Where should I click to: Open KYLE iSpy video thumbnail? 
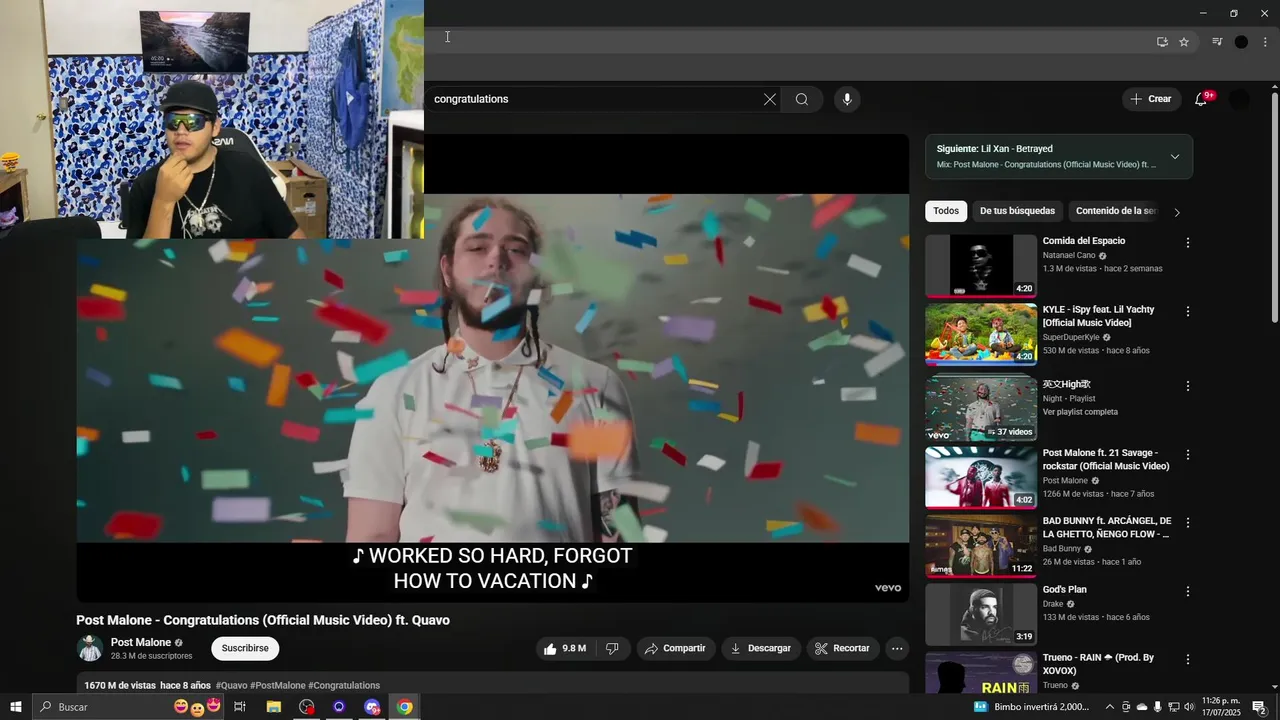pyautogui.click(x=981, y=334)
